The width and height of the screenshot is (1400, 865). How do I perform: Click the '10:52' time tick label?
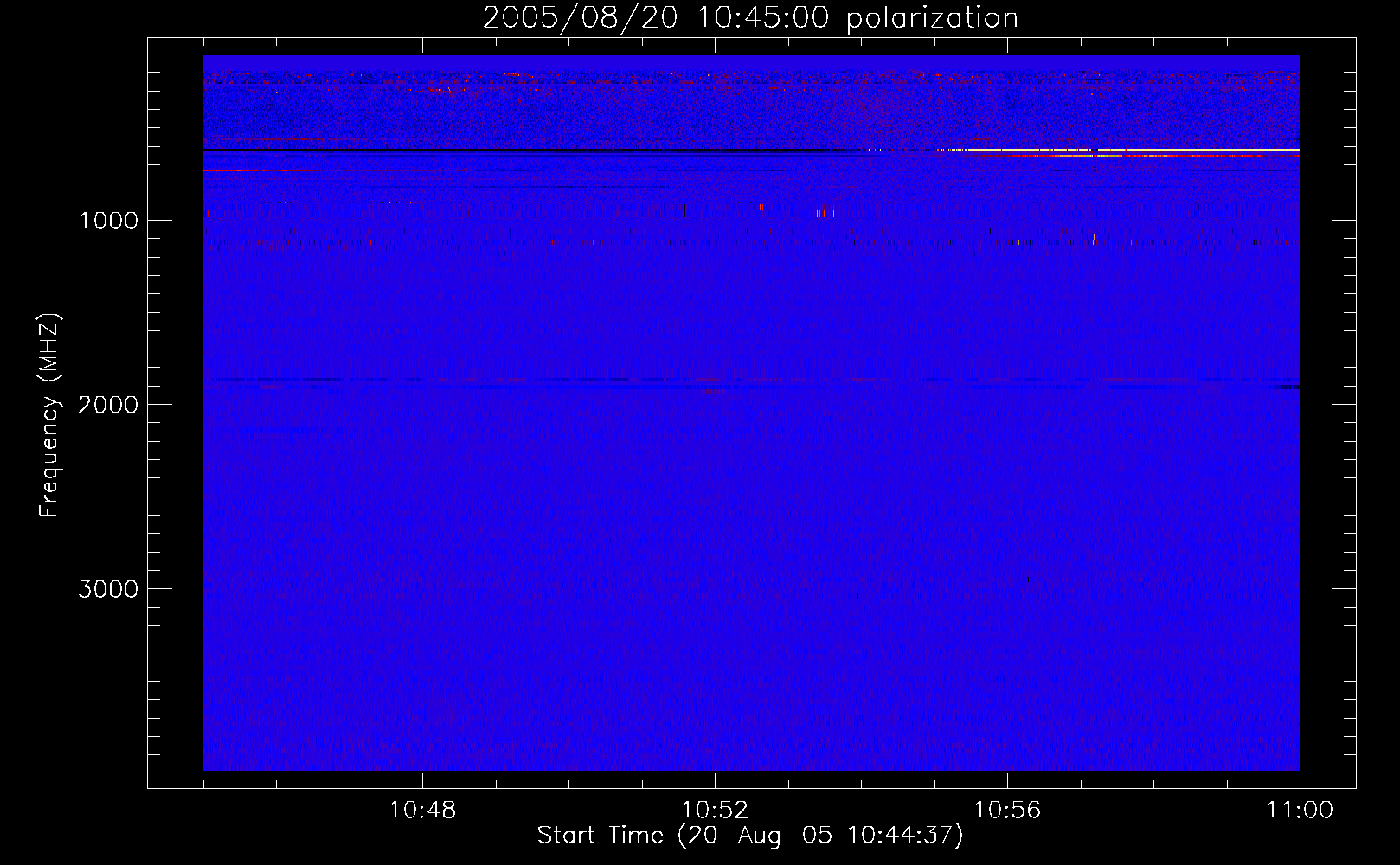pyautogui.click(x=715, y=811)
